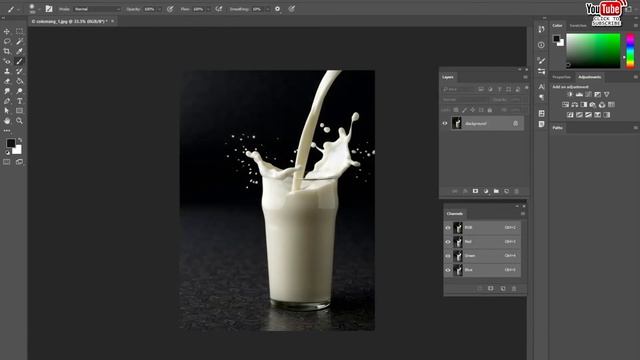The height and width of the screenshot is (360, 640).
Task: Select the Zoom tool
Action: pyautogui.click(x=19, y=121)
